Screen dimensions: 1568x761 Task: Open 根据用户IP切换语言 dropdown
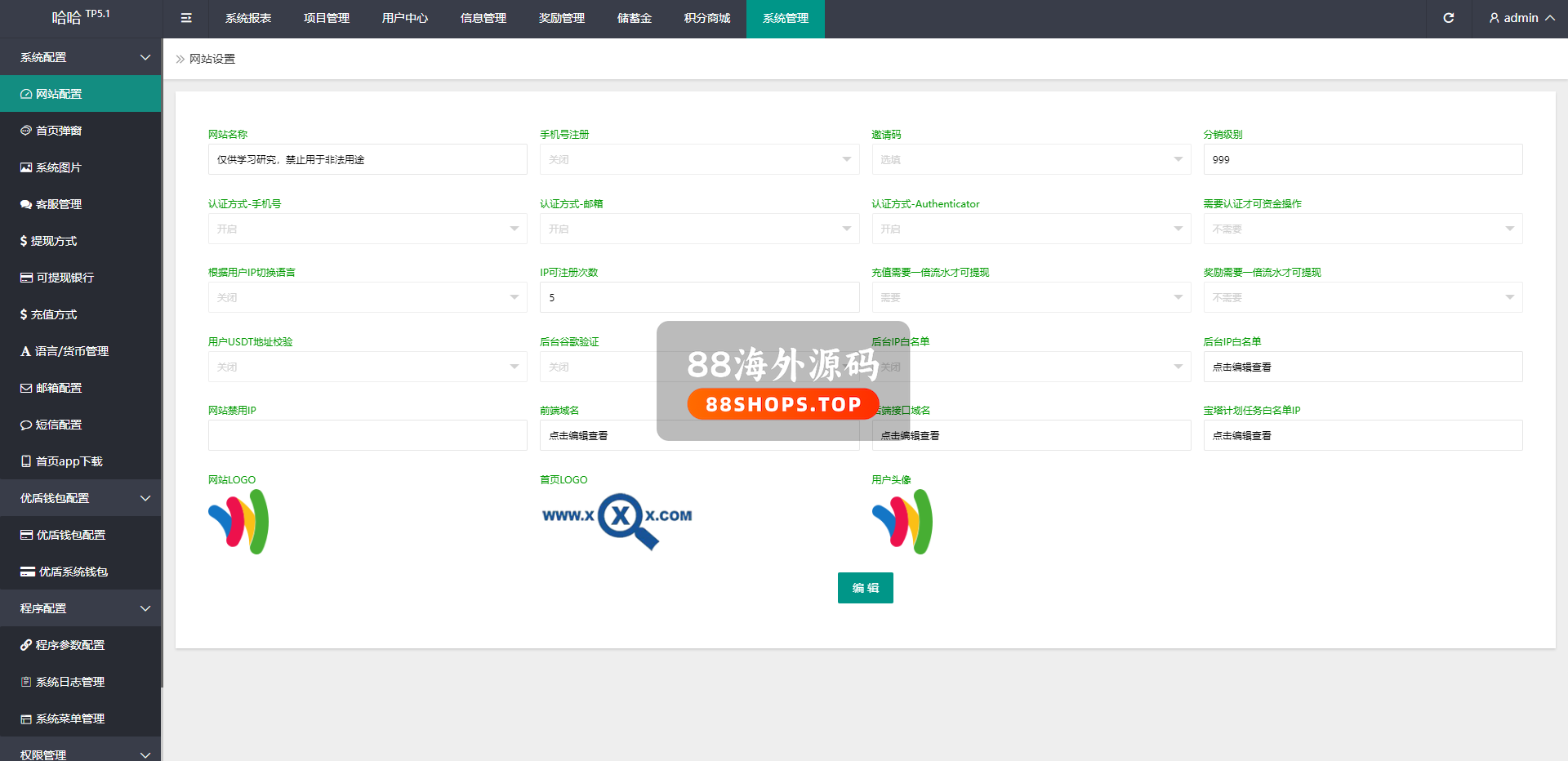(x=367, y=297)
